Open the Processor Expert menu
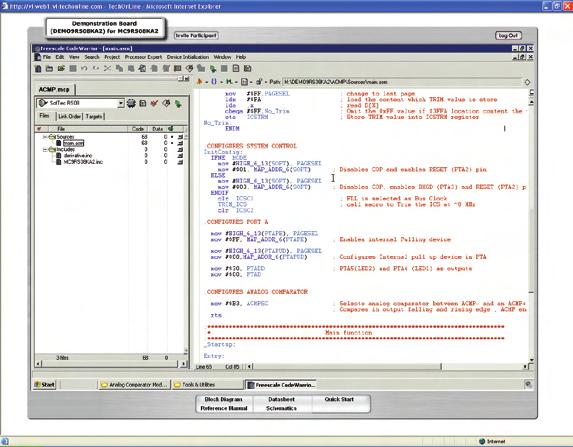Screen dimensions: 573x447 (143, 57)
